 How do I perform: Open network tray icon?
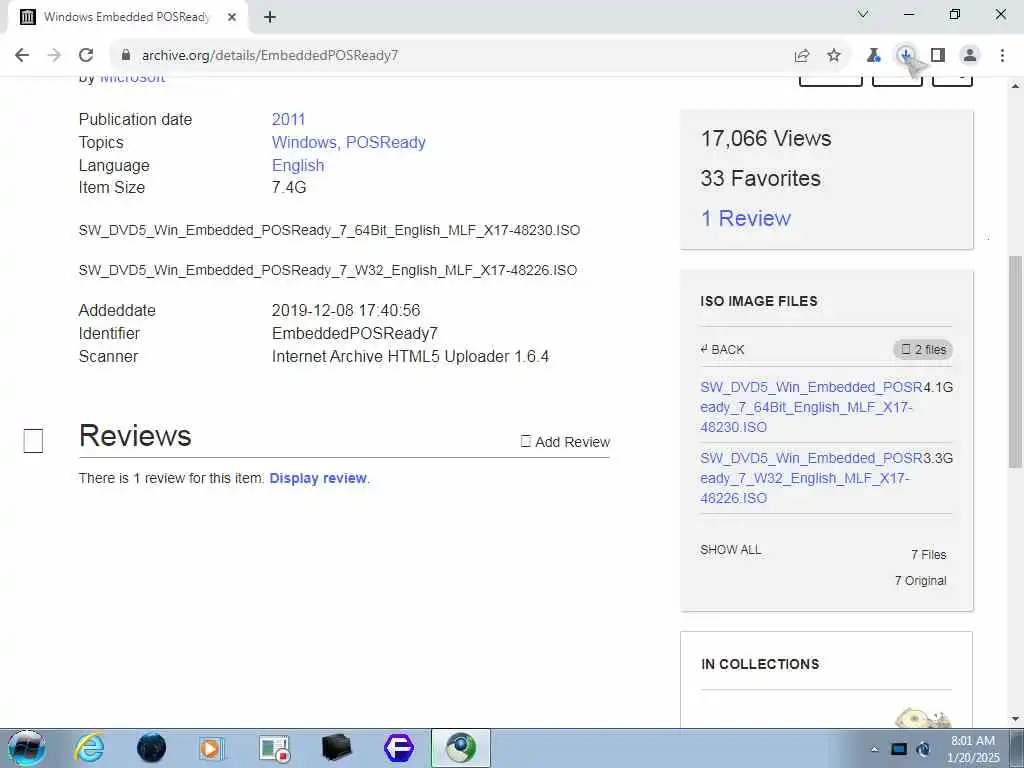[x=899, y=749]
